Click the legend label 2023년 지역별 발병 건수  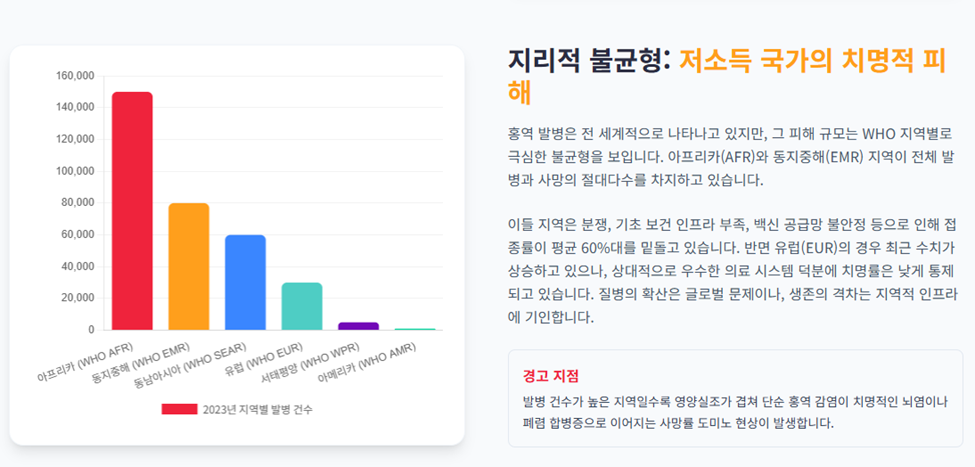pyautogui.click(x=258, y=409)
